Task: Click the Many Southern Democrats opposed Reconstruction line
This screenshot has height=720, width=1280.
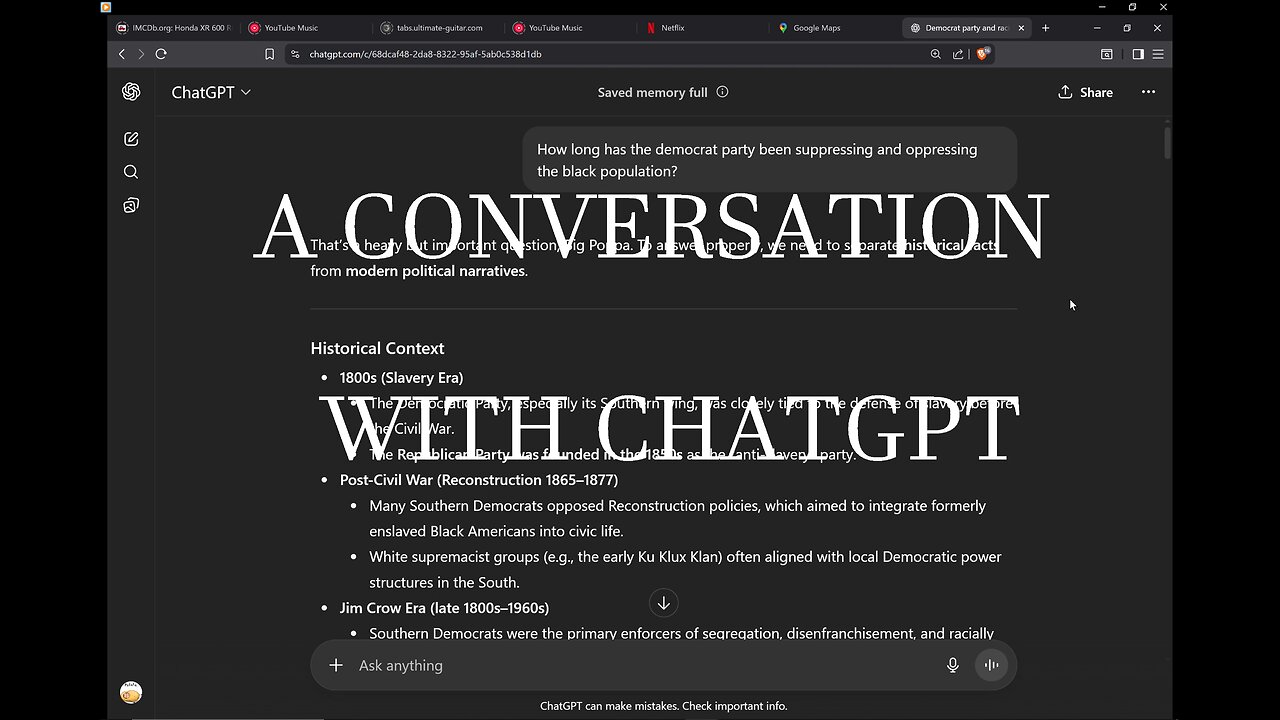Action: pos(677,518)
